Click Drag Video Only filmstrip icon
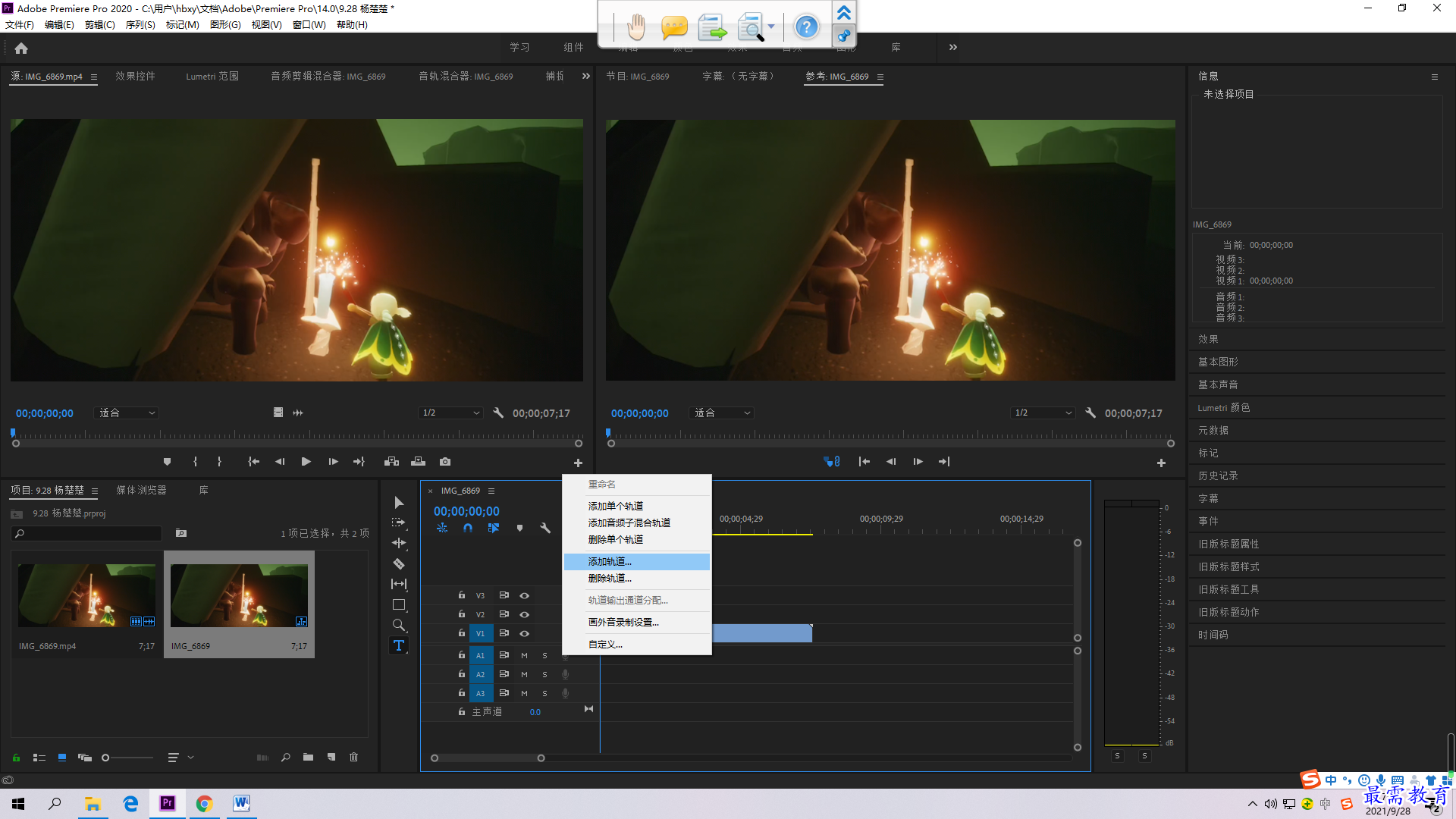The width and height of the screenshot is (1456, 819). pyautogui.click(x=278, y=413)
